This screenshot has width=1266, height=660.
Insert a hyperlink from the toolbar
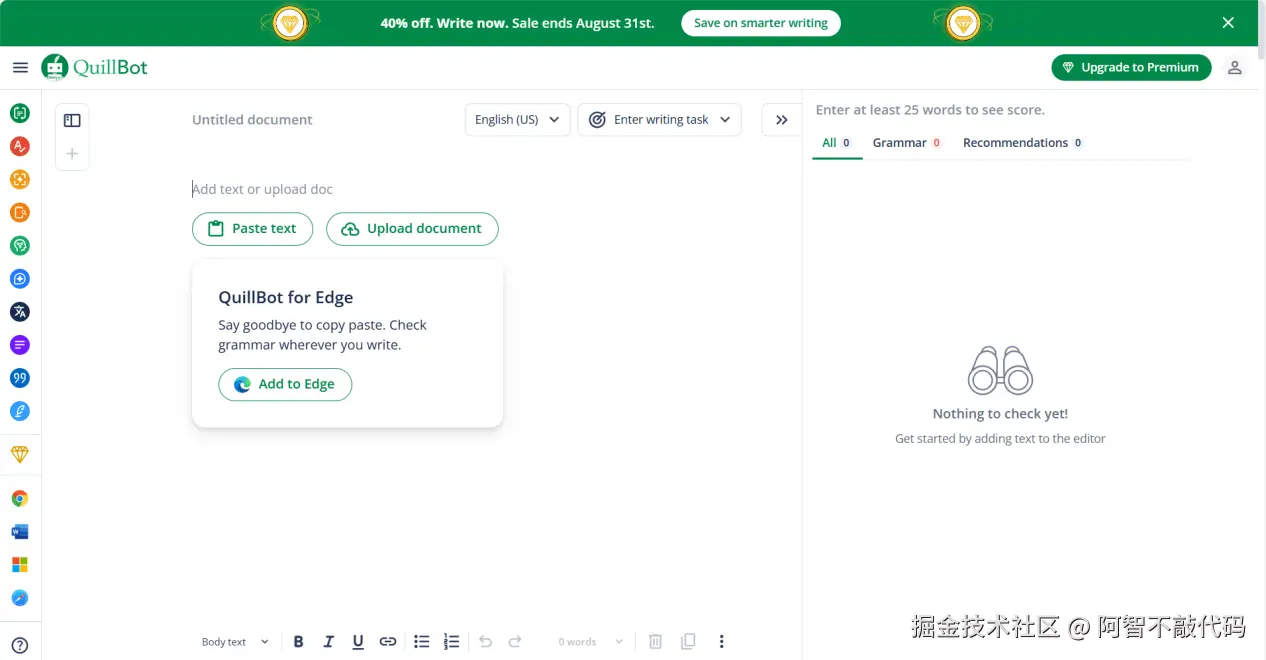pos(388,642)
